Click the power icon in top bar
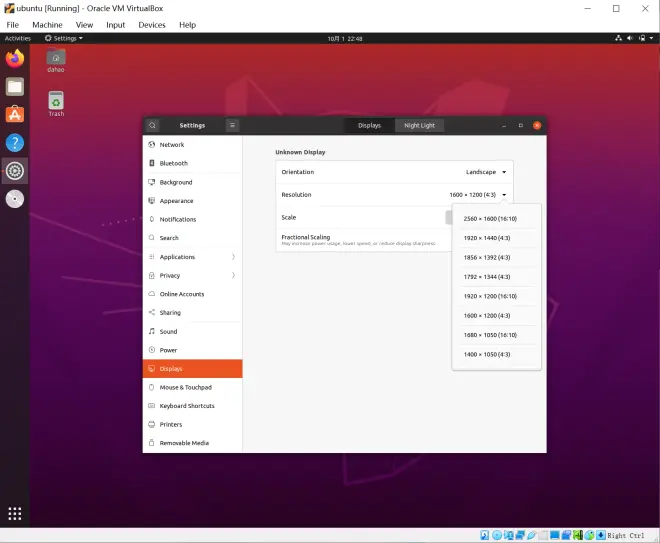This screenshot has height=543, width=660. (x=642, y=38)
